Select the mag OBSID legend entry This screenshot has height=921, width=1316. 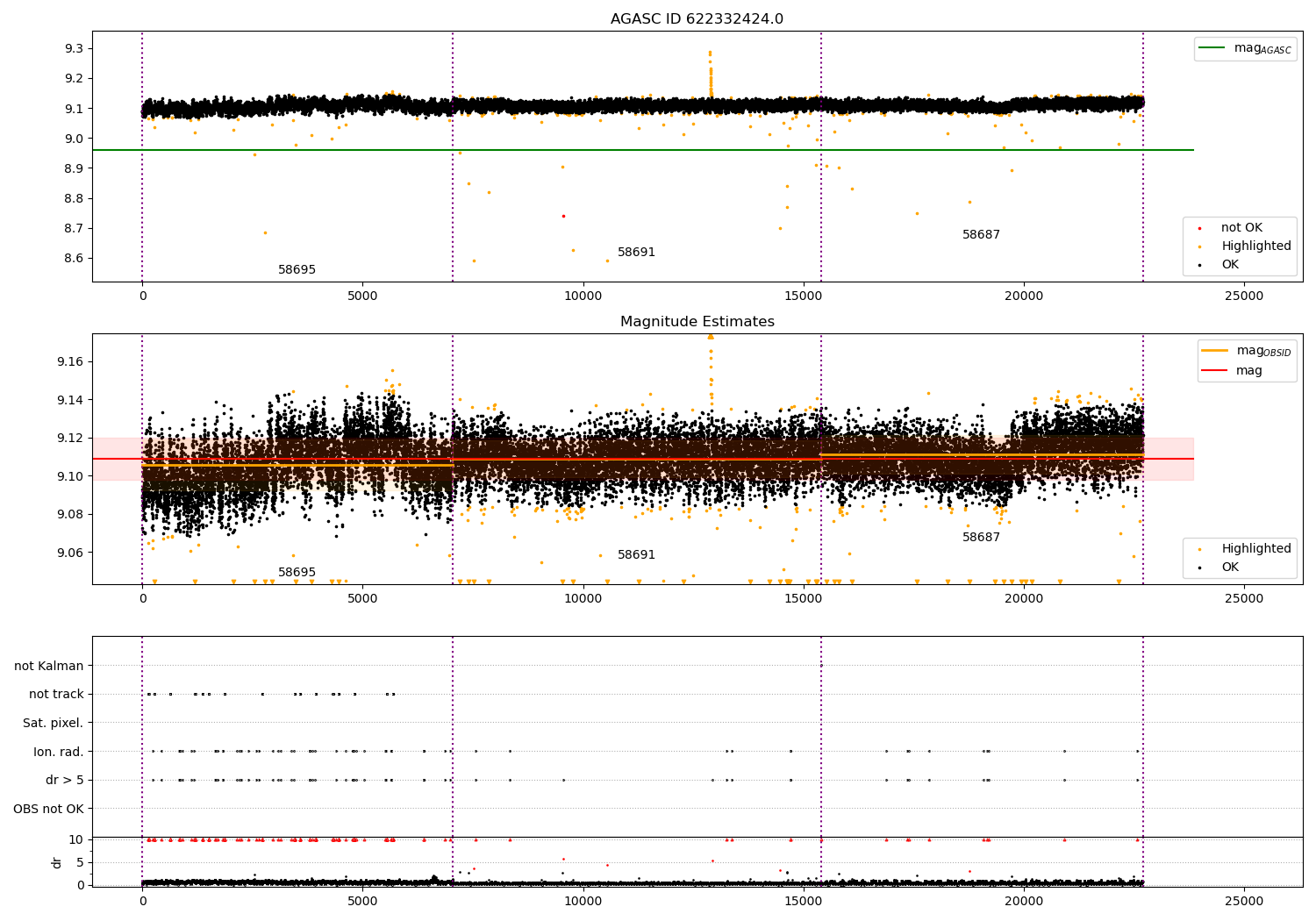coord(1247,351)
